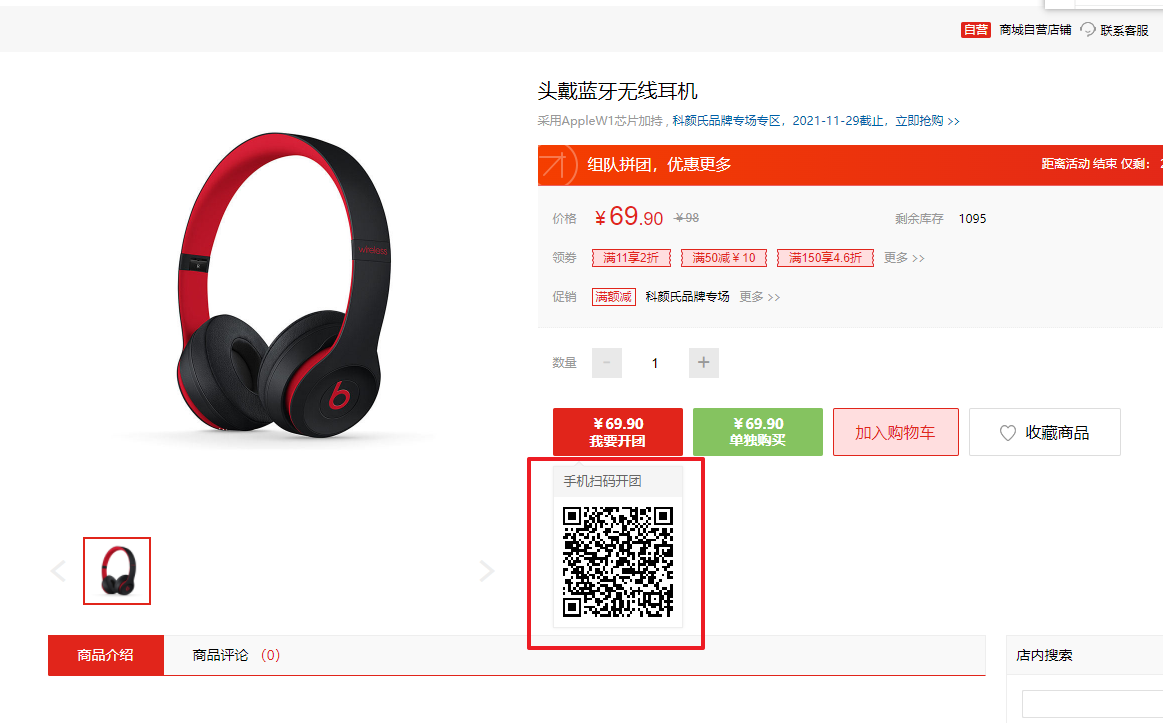Click the group-buy logo on the orange banner

557,165
